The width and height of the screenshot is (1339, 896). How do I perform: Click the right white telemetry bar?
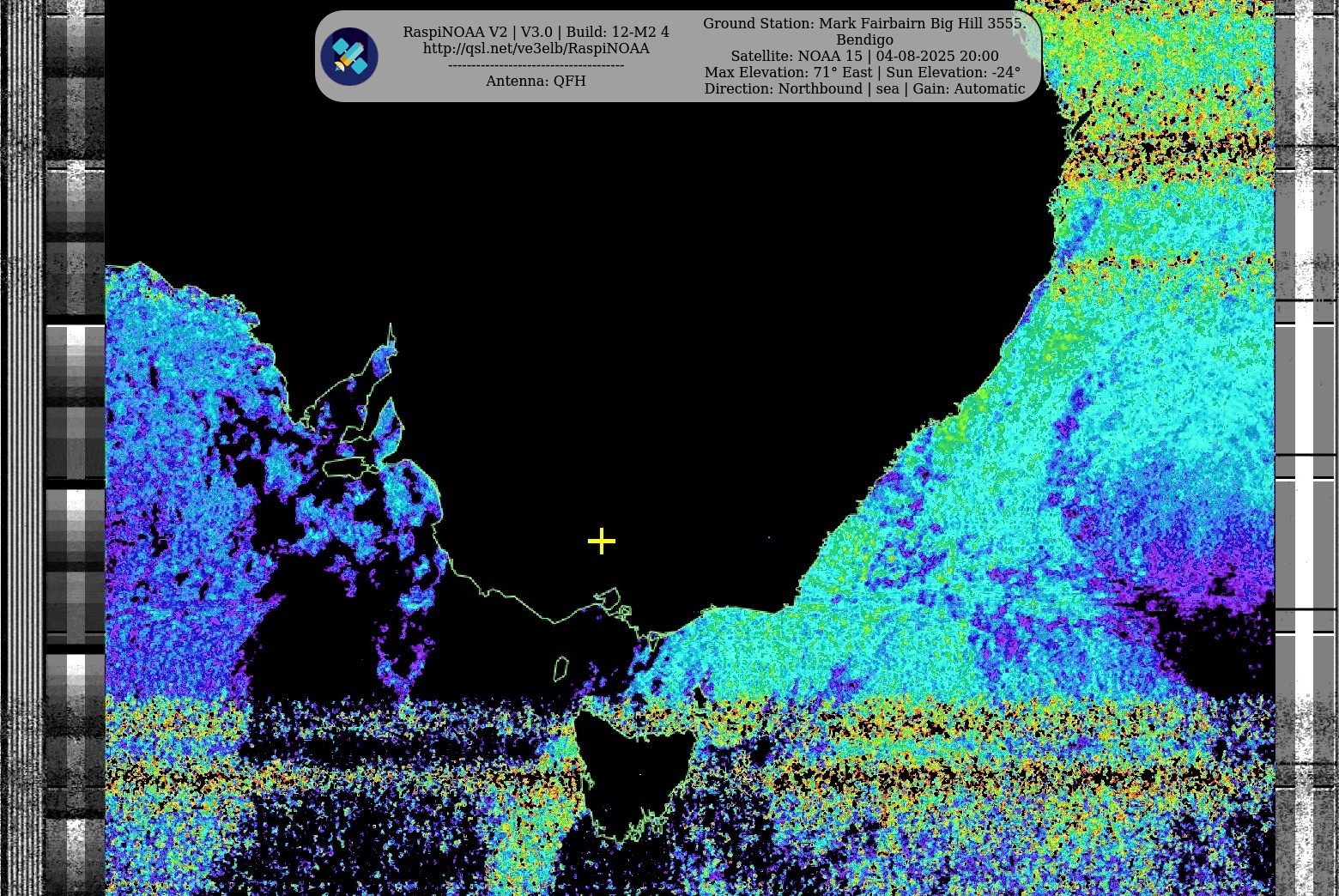point(1304,386)
